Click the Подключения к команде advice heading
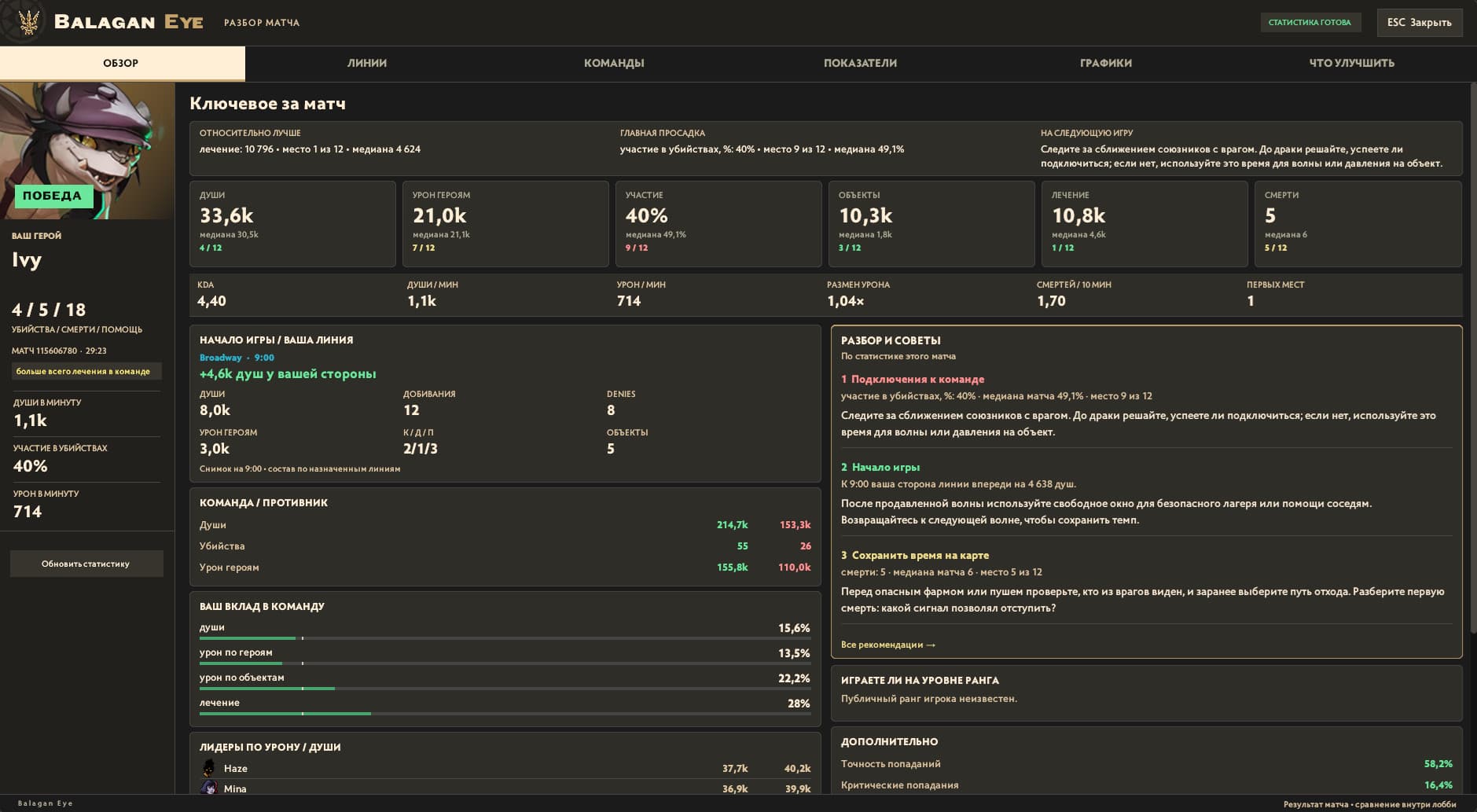Image resolution: width=1477 pixels, height=812 pixels. click(913, 379)
